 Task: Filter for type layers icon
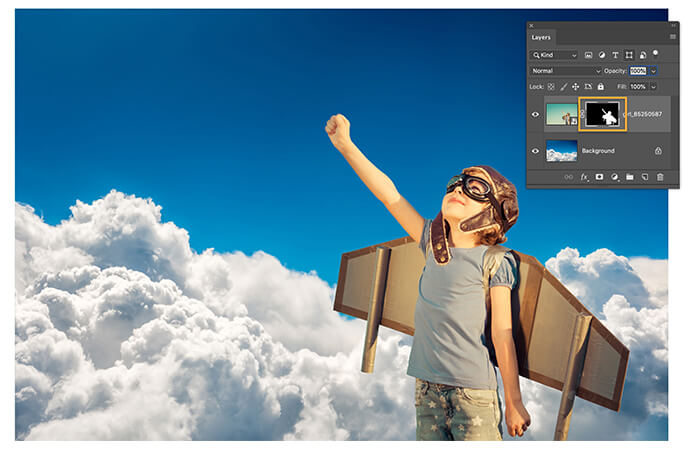point(615,55)
